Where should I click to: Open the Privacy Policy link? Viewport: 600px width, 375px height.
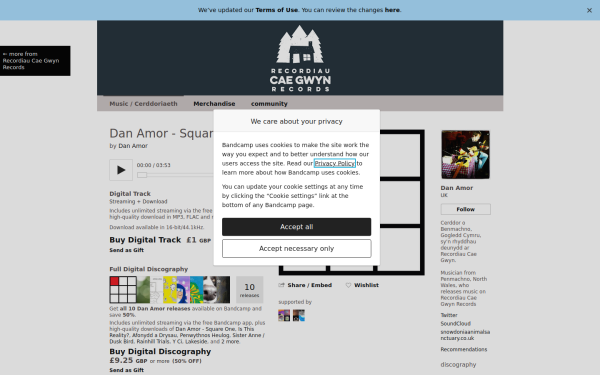[x=335, y=163]
